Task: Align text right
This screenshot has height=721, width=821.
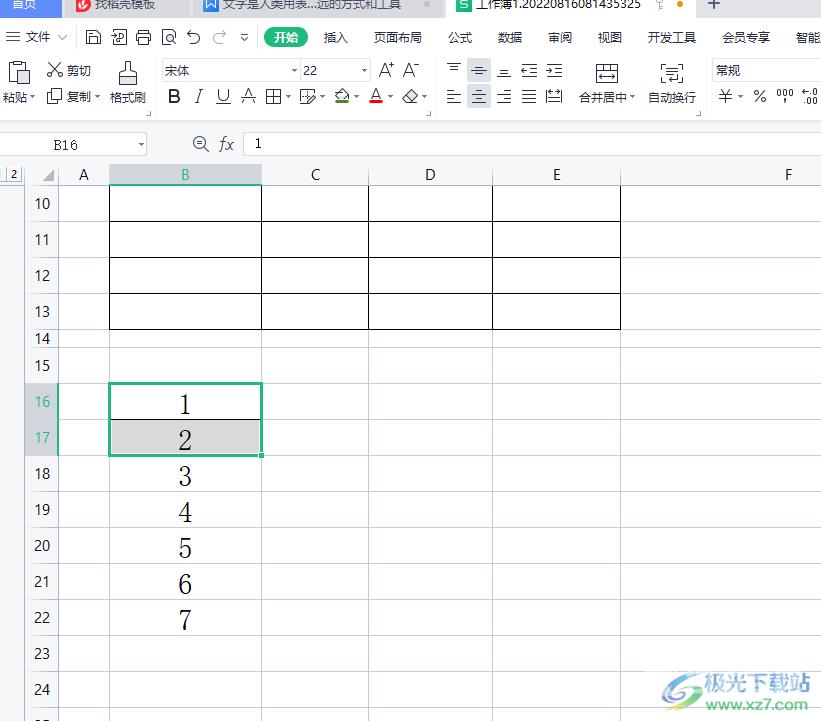Action: click(x=504, y=96)
